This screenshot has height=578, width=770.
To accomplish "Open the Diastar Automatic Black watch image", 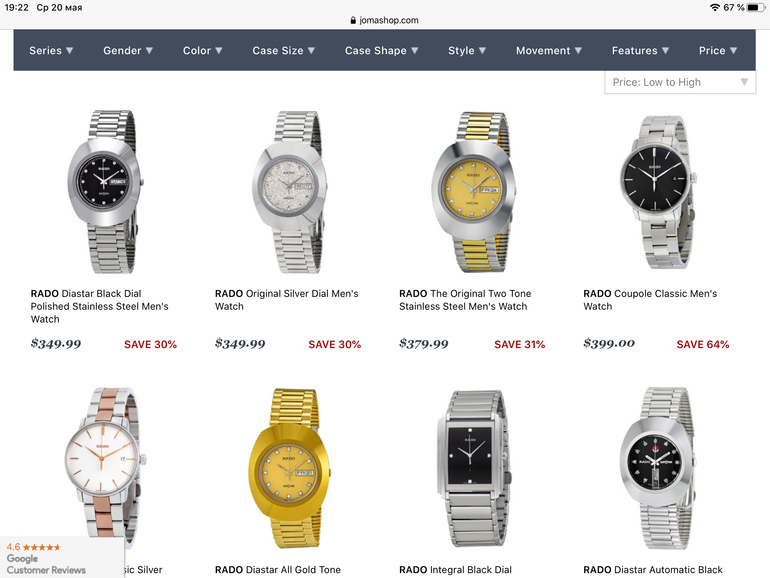I will 659,468.
